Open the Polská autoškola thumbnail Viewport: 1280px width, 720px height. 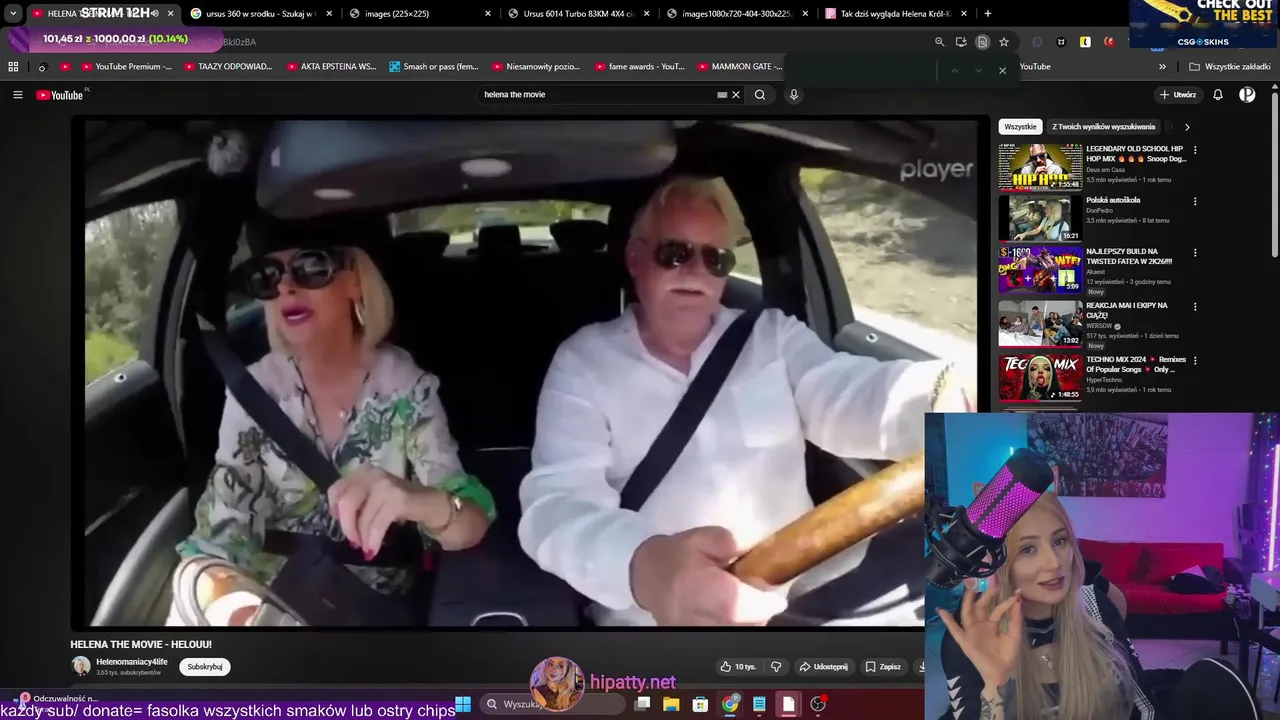tap(1040, 218)
